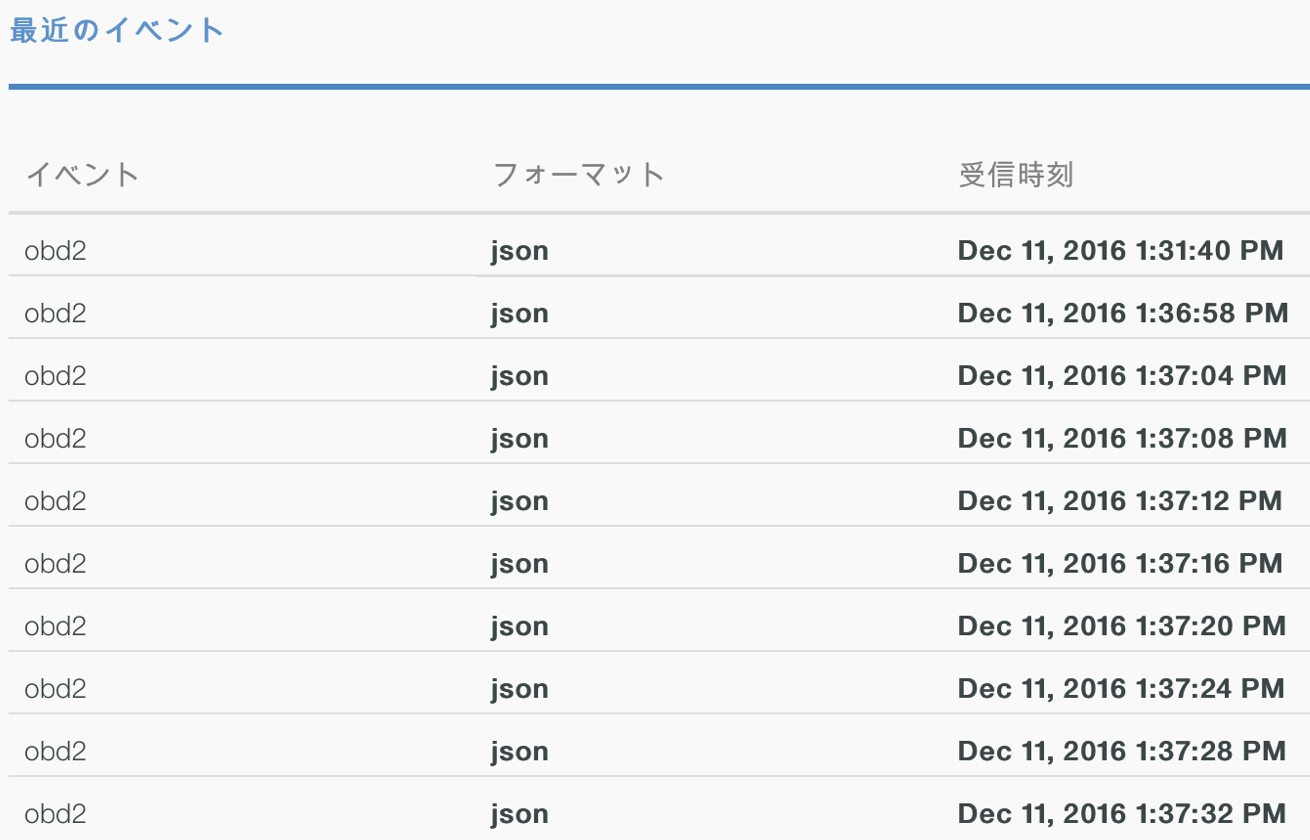Click timestamp Dec 11, 2016 1:31:40 PM

click(1120, 250)
